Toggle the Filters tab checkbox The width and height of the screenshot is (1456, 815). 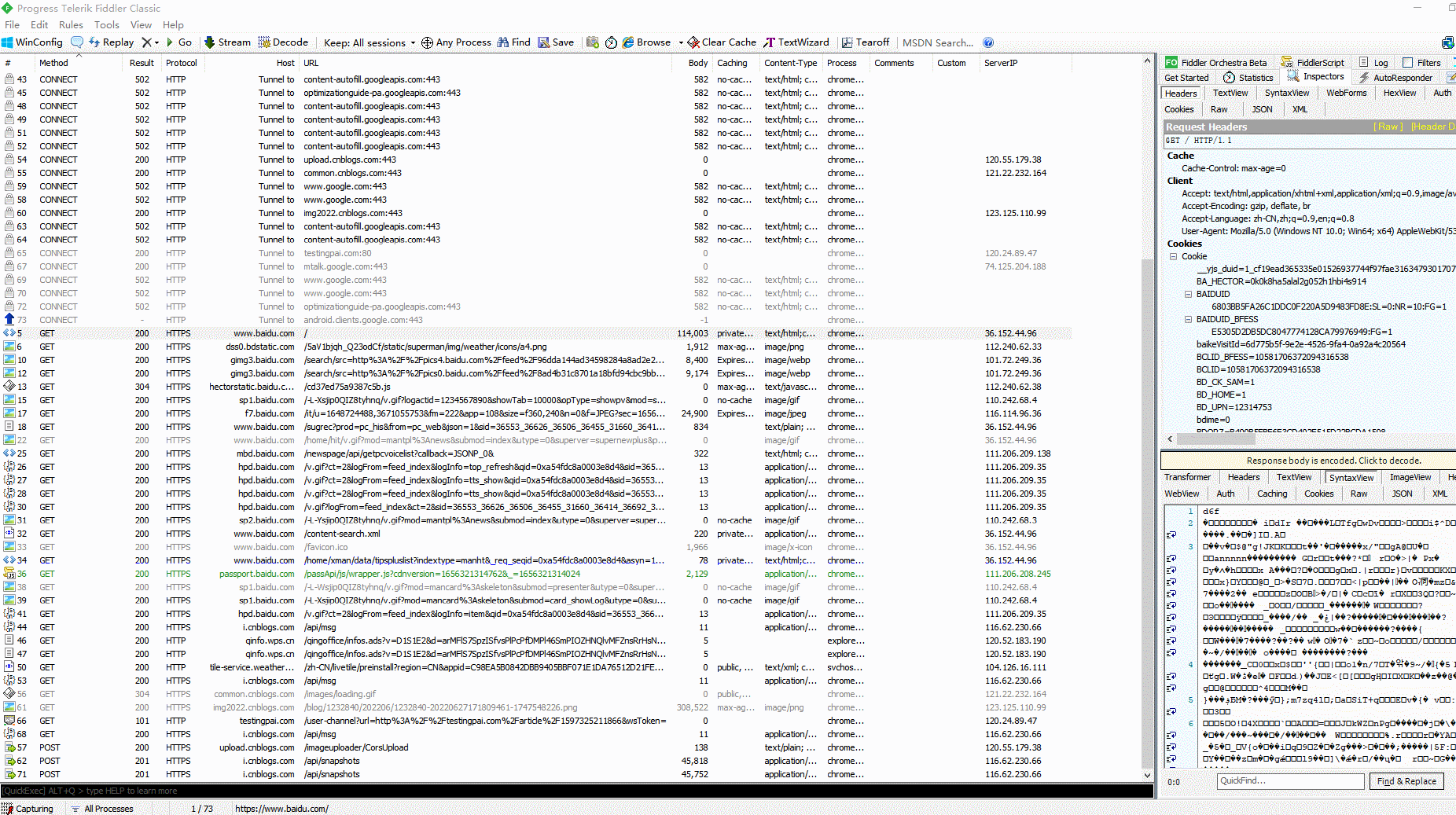(1408, 63)
